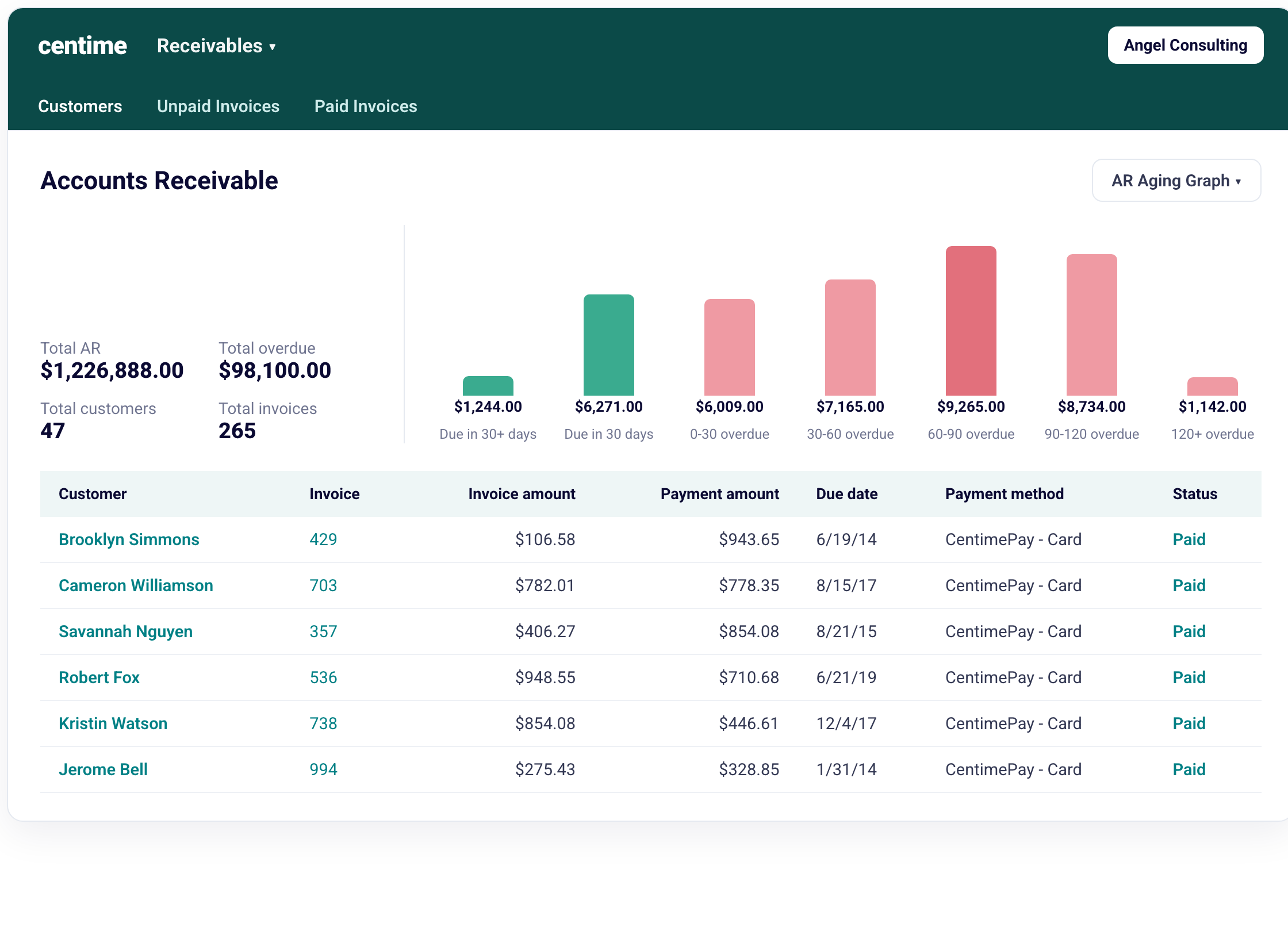Viewport: 1288px width, 950px height.
Task: Click the Payment amount column header
Action: [720, 494]
